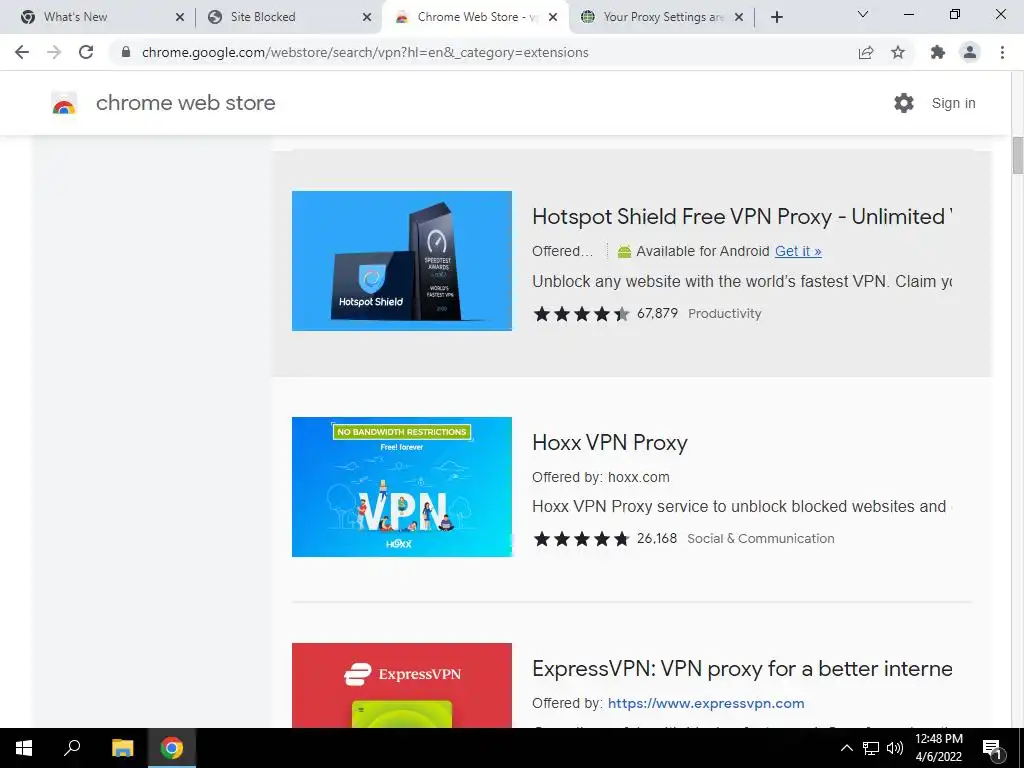Open Hotspot Shield thumbnail image
The image size is (1024, 768).
(x=402, y=261)
